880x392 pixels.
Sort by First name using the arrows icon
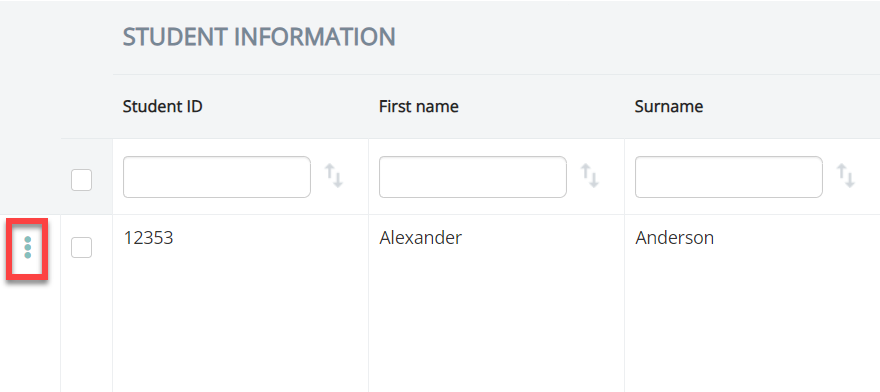pos(590,176)
